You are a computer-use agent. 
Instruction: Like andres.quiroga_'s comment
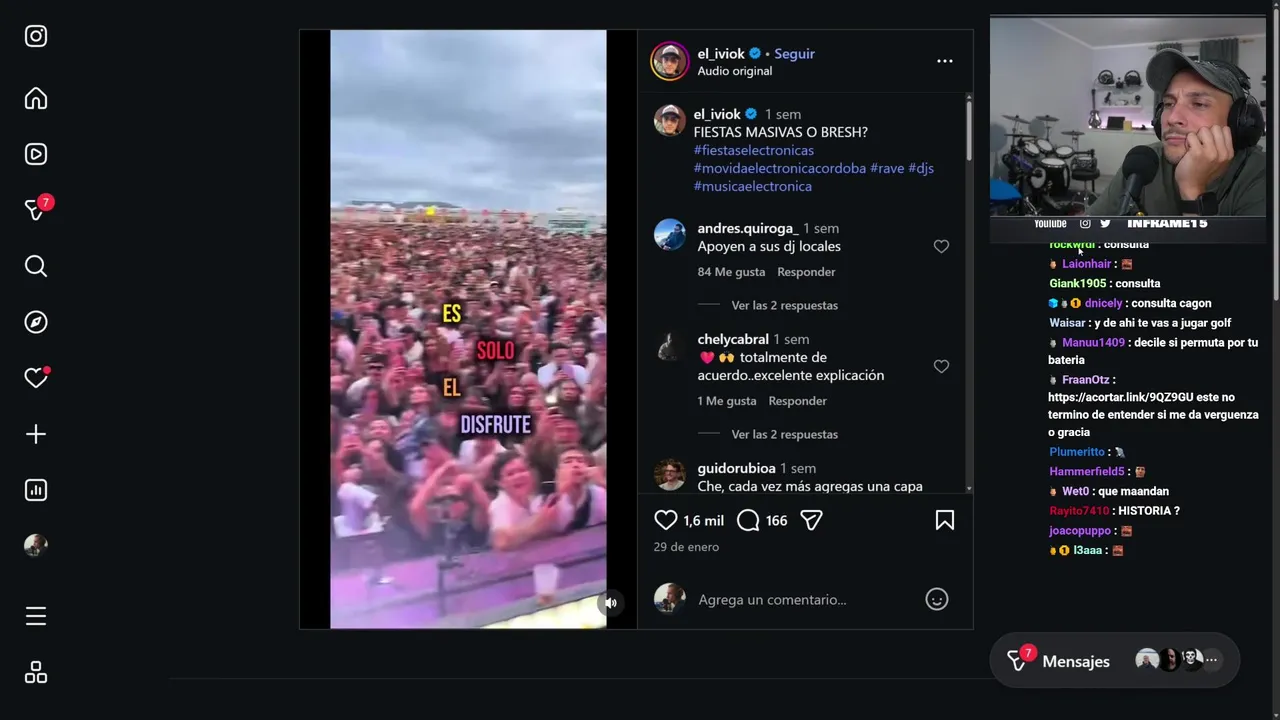(x=941, y=246)
